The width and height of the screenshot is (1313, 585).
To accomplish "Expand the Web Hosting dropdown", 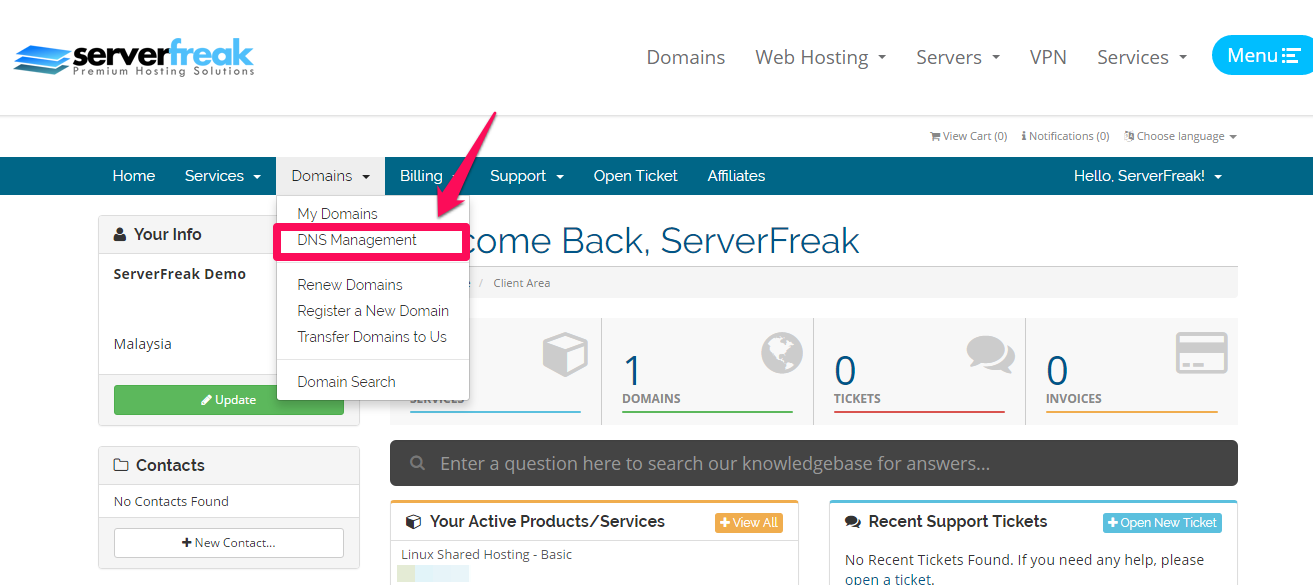I will coord(821,57).
